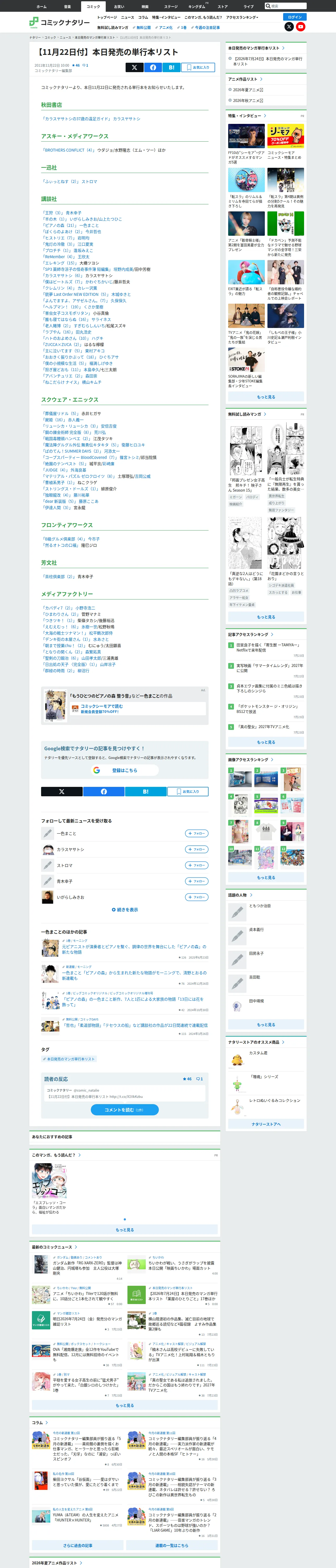336x1568 pixels.
Task: Click the レトロぬいぐるみコレクション product icon
Action: [x=237, y=1107]
